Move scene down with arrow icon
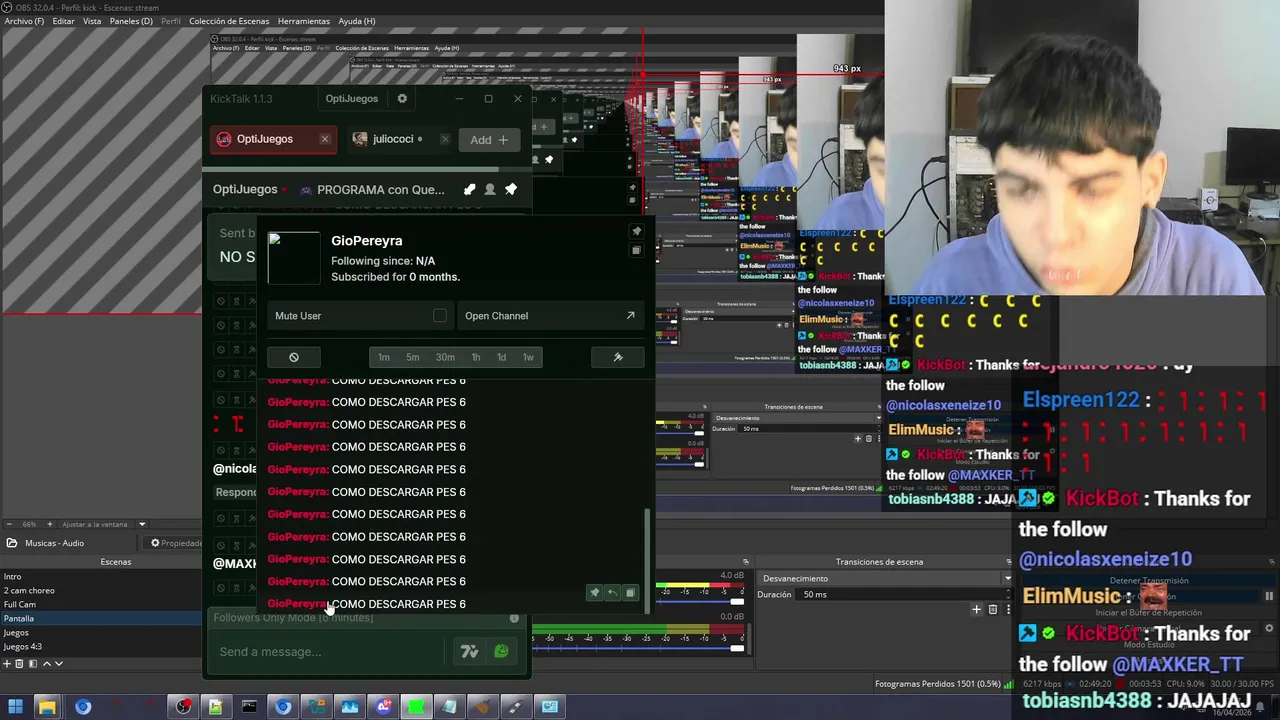Screen dimensions: 1280x720 tap(58, 664)
